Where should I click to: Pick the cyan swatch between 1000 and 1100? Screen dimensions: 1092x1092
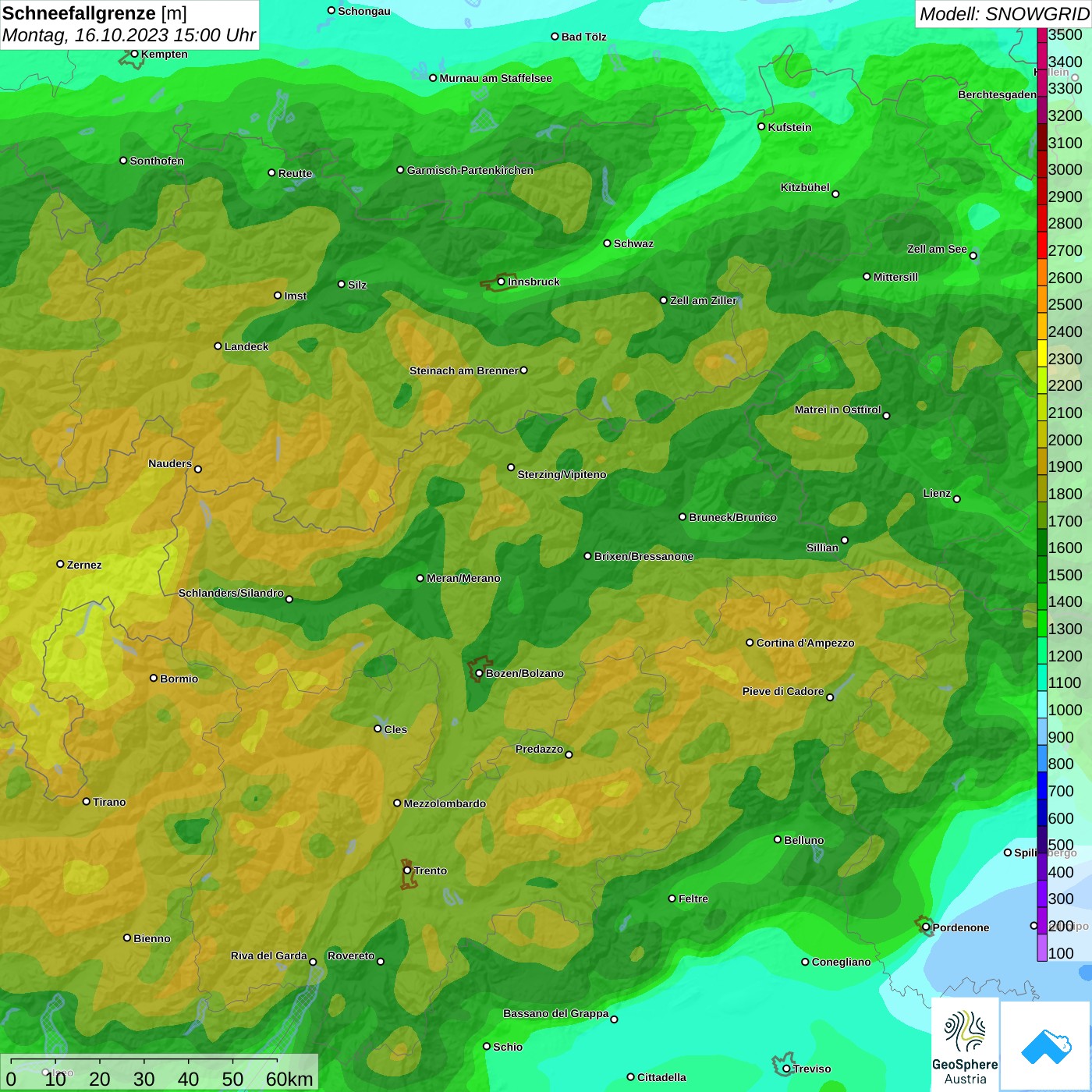pyautogui.click(x=1042, y=704)
